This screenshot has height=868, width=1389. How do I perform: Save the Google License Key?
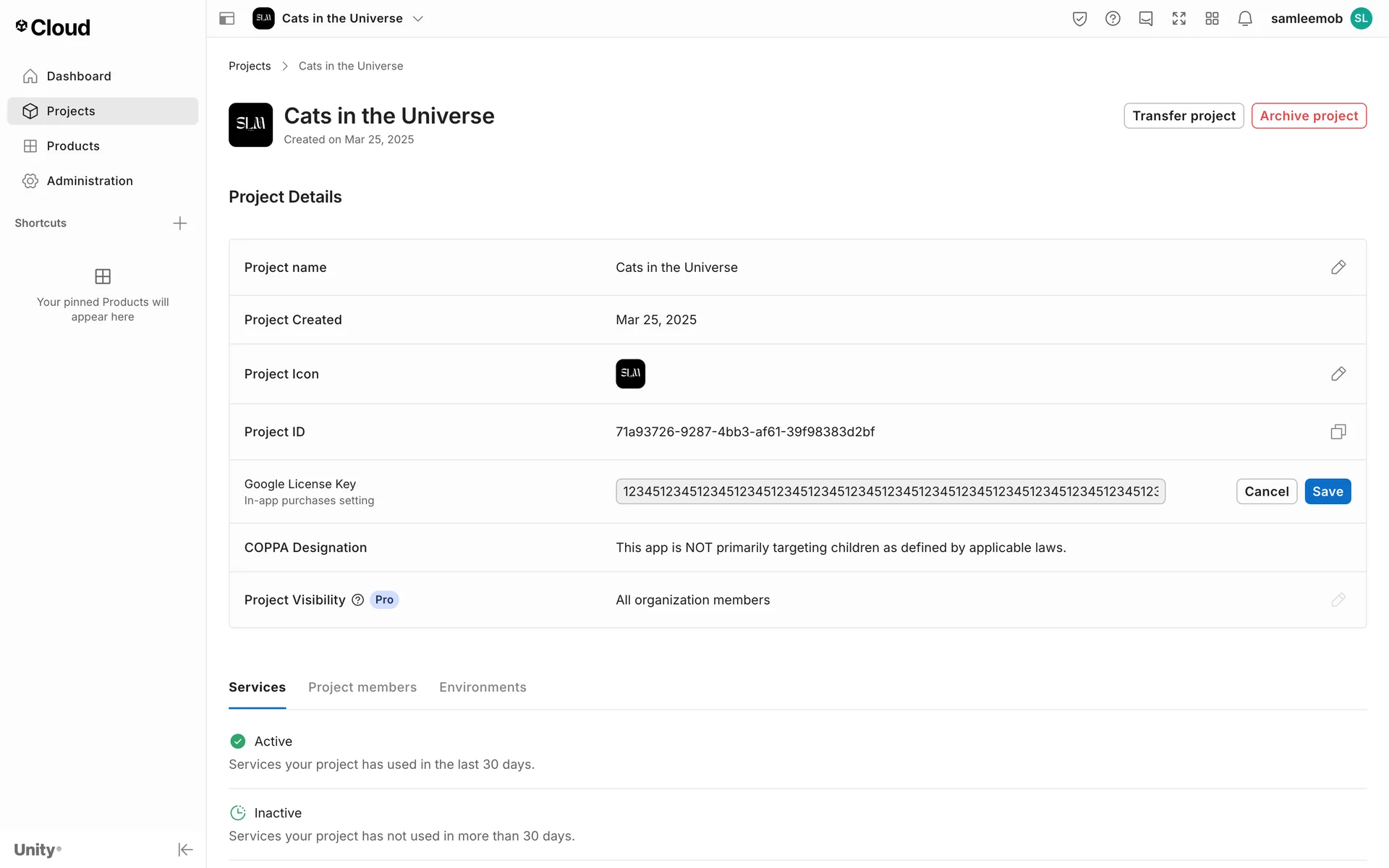tap(1327, 492)
